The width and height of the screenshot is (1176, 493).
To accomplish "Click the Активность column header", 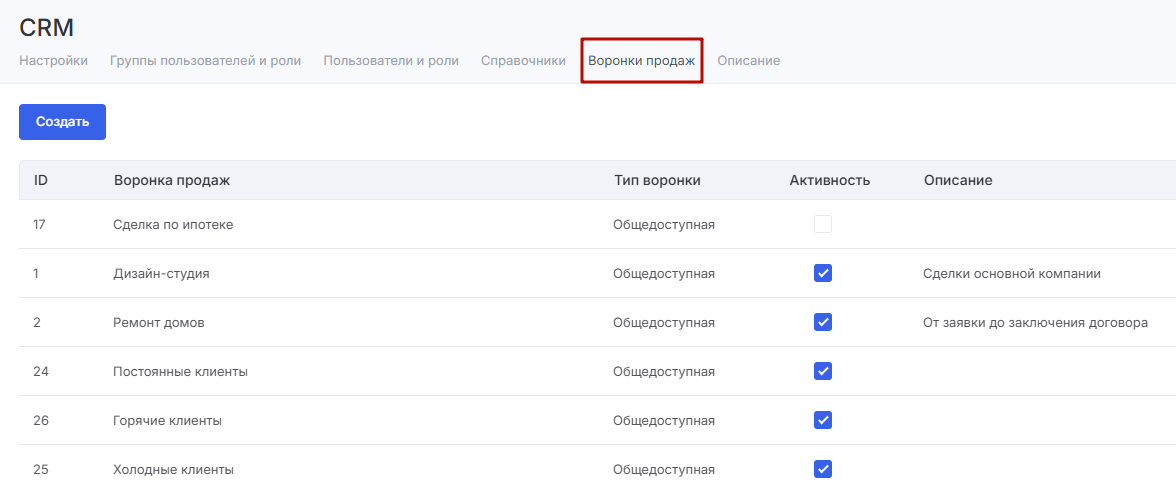I will click(x=829, y=181).
